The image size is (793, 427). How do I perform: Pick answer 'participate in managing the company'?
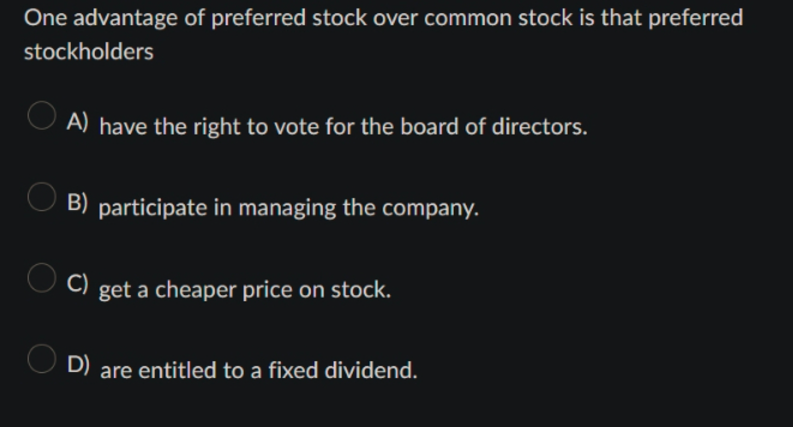(288, 208)
